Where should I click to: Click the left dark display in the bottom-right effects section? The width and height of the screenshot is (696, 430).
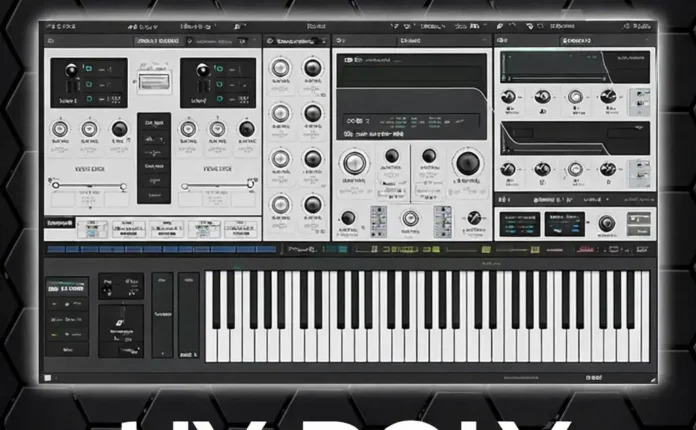pyautogui.click(x=520, y=224)
